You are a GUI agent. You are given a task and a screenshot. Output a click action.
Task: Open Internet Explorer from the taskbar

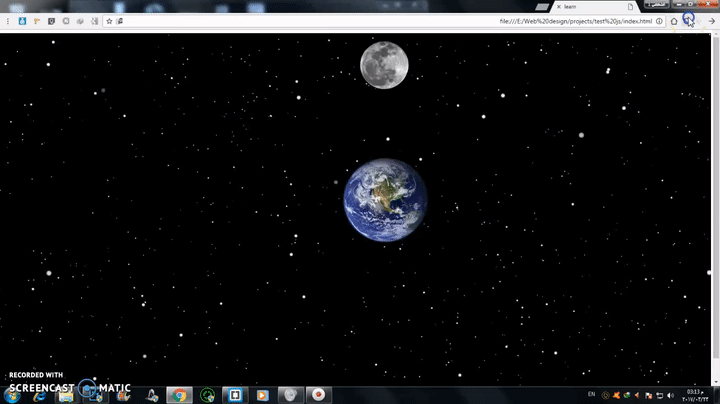click(39, 394)
